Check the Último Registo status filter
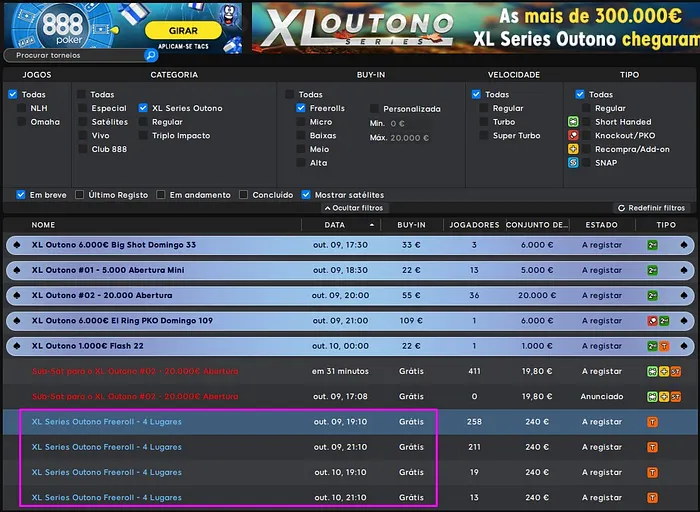Screen dimensions: 700x512 click(x=79, y=195)
